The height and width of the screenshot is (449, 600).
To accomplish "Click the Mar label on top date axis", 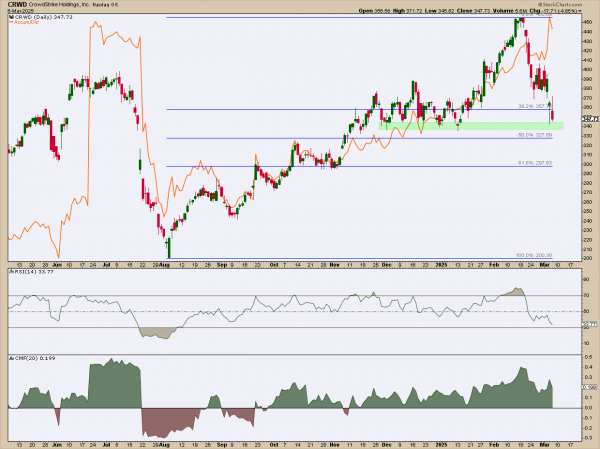I will pyautogui.click(x=545, y=265).
